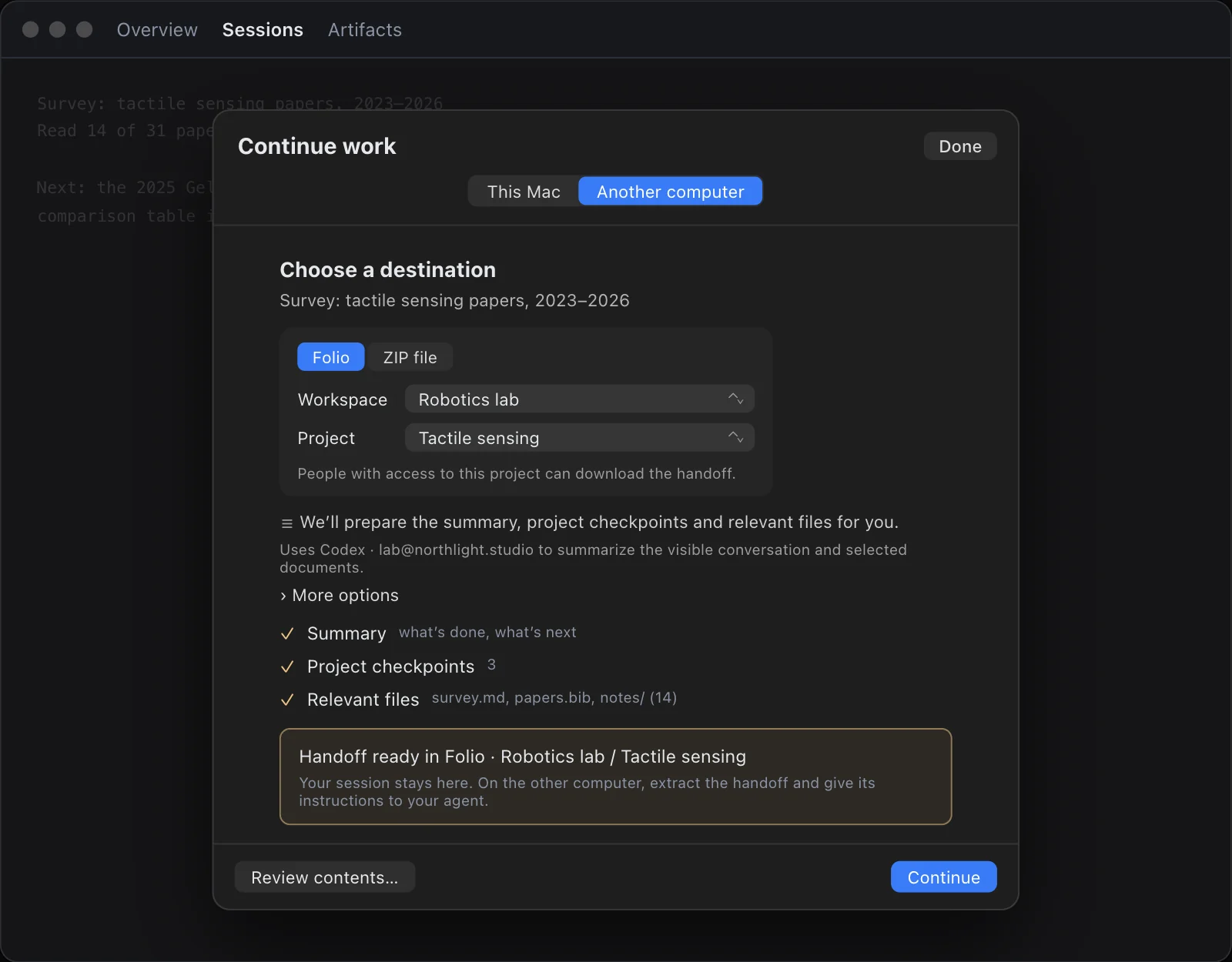The image size is (1232, 962).
Task: Open Review contents…
Action: [324, 877]
